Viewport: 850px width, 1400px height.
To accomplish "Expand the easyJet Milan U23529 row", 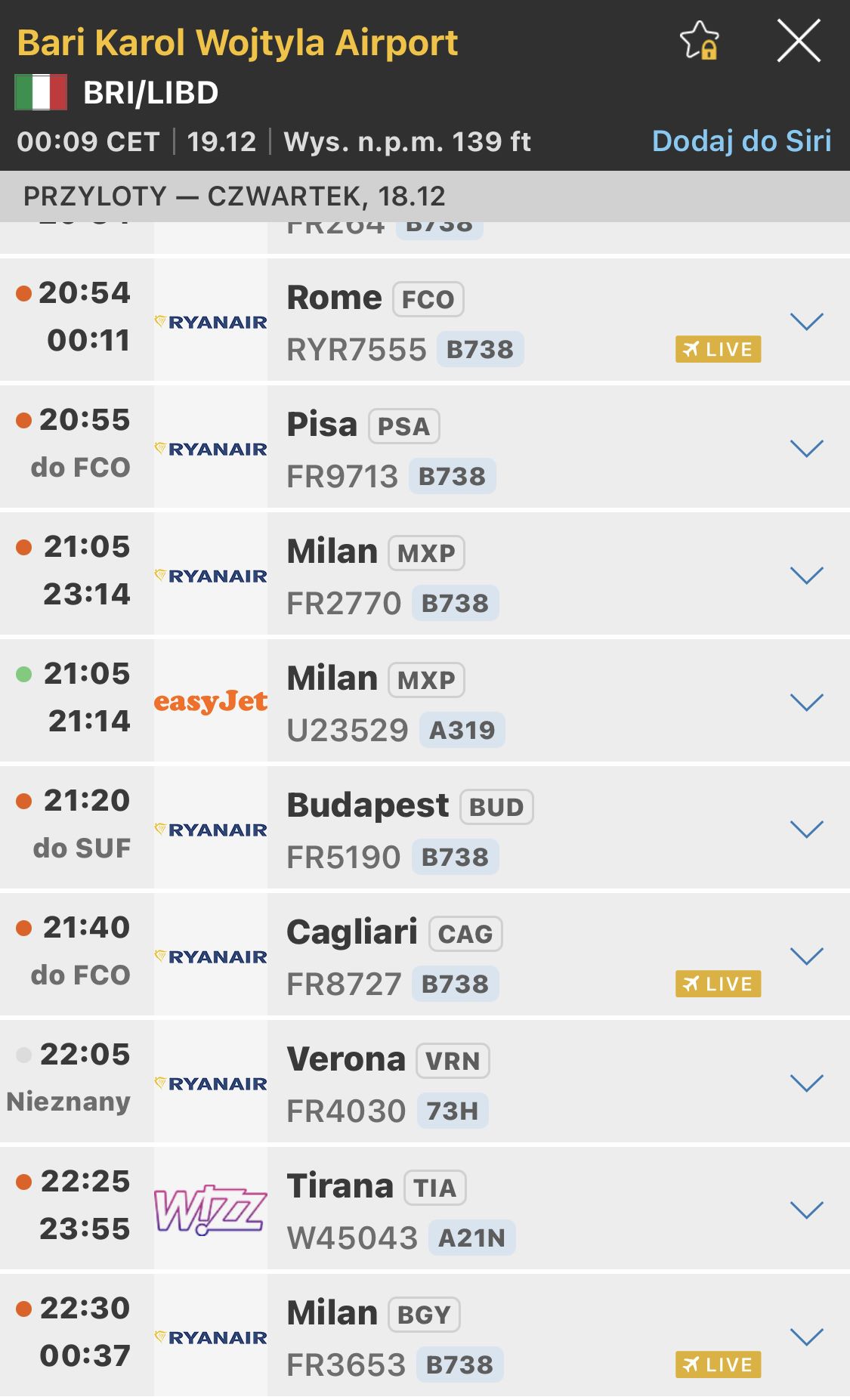I will point(806,703).
